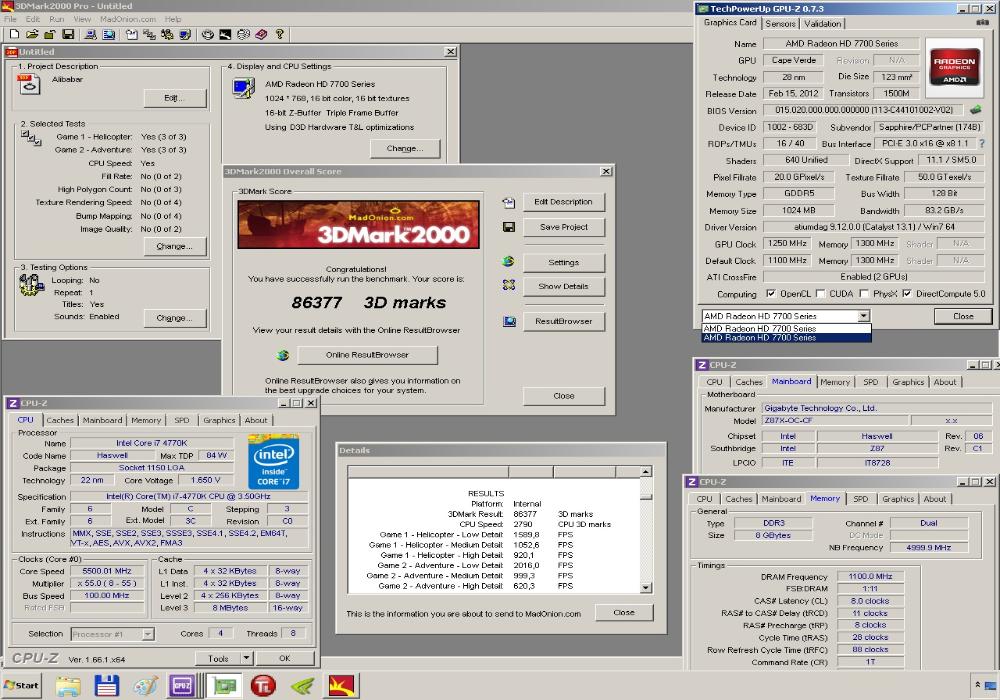Viewport: 1000px width, 700px height.
Task: Open the File menu in 3DMark2000
Action: pos(10,19)
